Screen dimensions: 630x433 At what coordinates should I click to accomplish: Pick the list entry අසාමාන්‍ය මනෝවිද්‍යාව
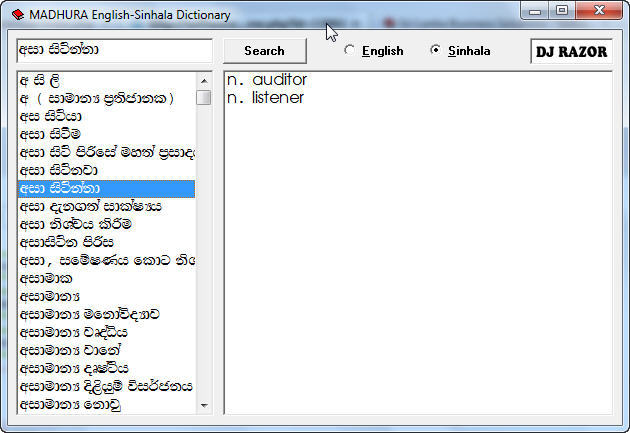click(90, 314)
